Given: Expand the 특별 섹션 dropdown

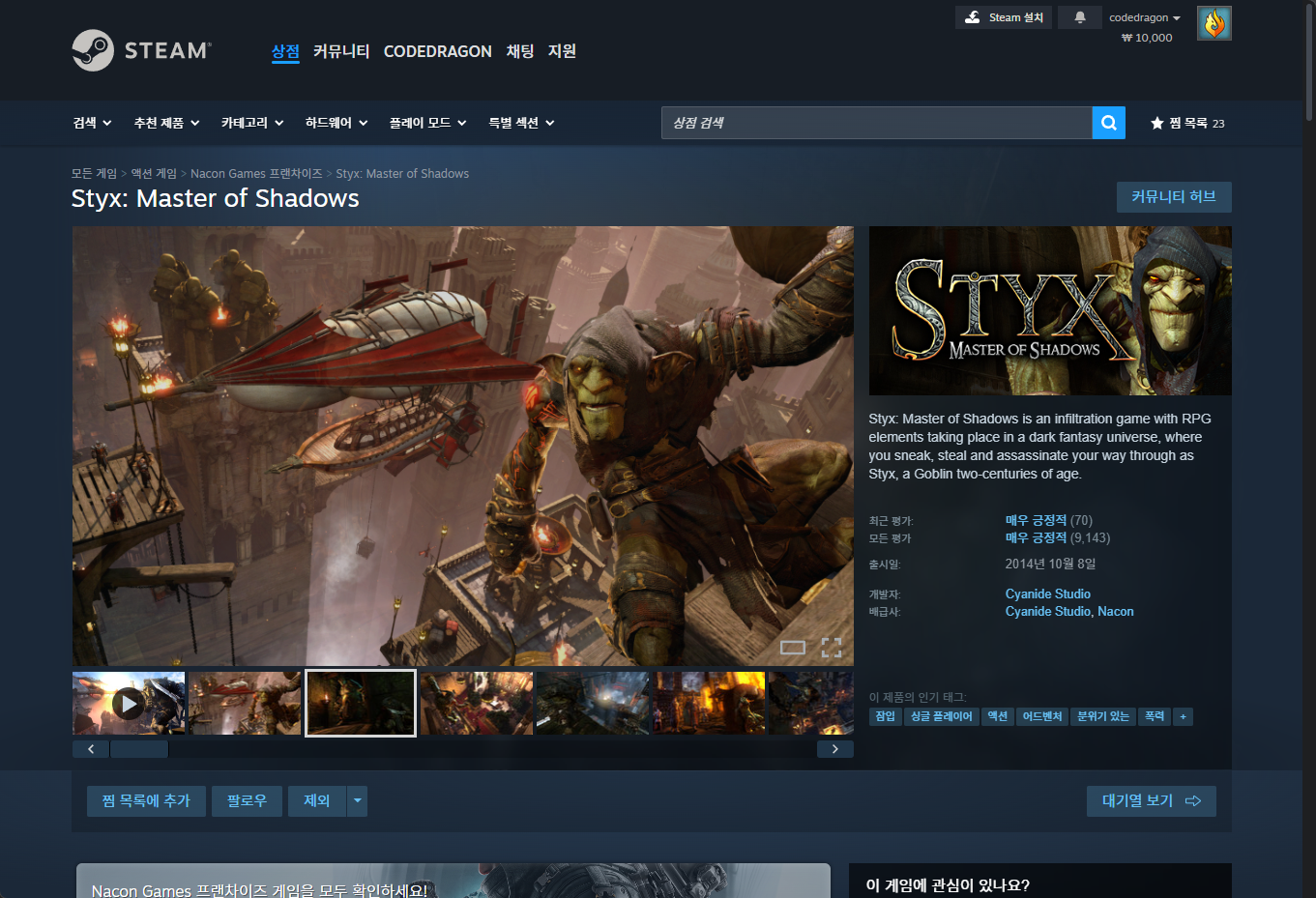Looking at the screenshot, I should [522, 123].
